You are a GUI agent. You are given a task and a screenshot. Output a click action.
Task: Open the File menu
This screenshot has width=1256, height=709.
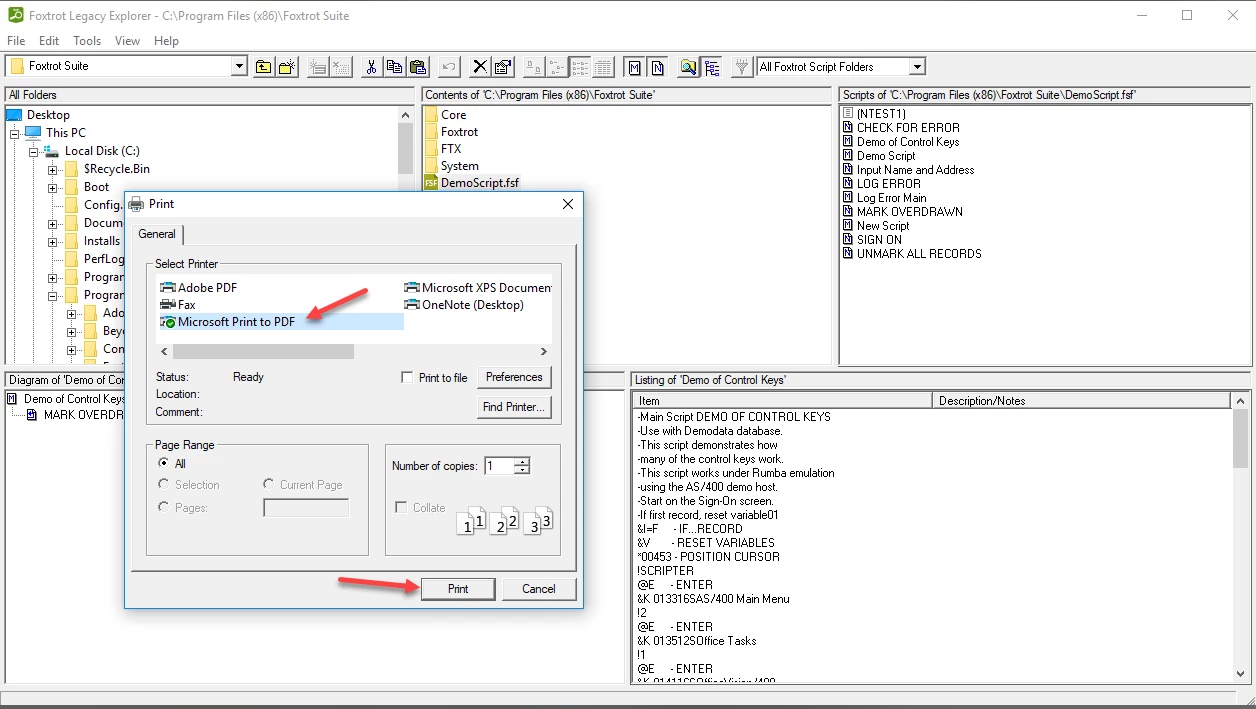pyautogui.click(x=16, y=41)
